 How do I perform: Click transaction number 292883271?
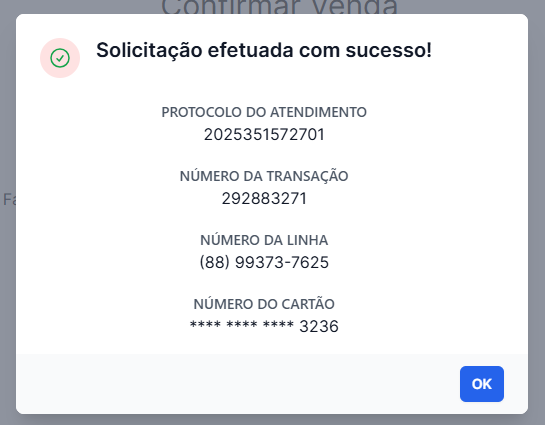pos(264,198)
